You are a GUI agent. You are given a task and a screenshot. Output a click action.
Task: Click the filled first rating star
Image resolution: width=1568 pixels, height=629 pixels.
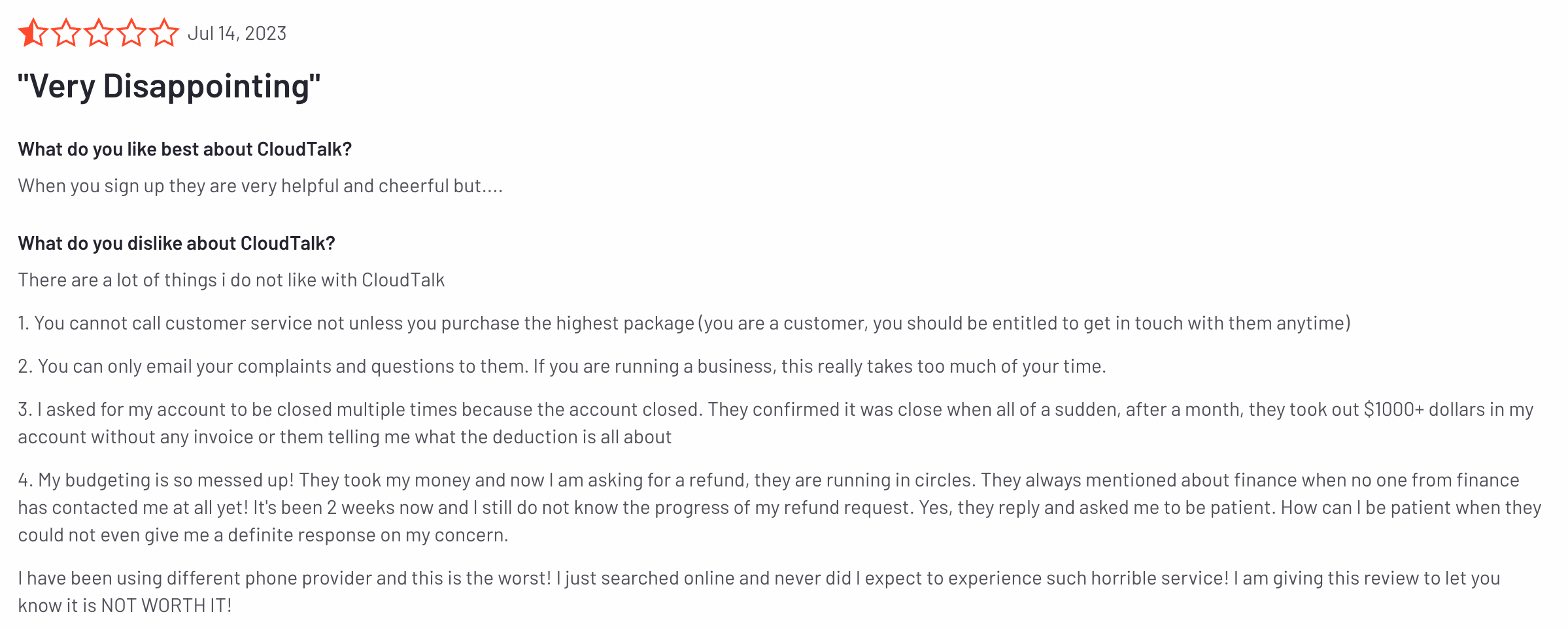point(33,33)
